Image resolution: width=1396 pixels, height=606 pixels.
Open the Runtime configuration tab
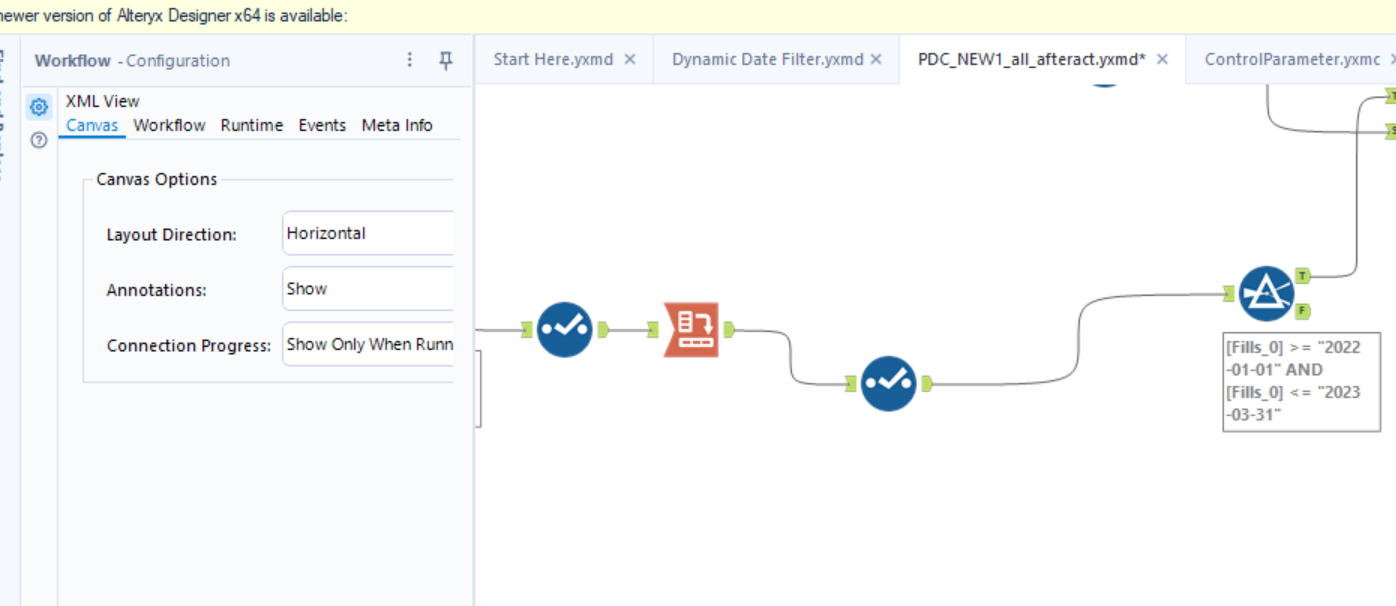click(251, 125)
